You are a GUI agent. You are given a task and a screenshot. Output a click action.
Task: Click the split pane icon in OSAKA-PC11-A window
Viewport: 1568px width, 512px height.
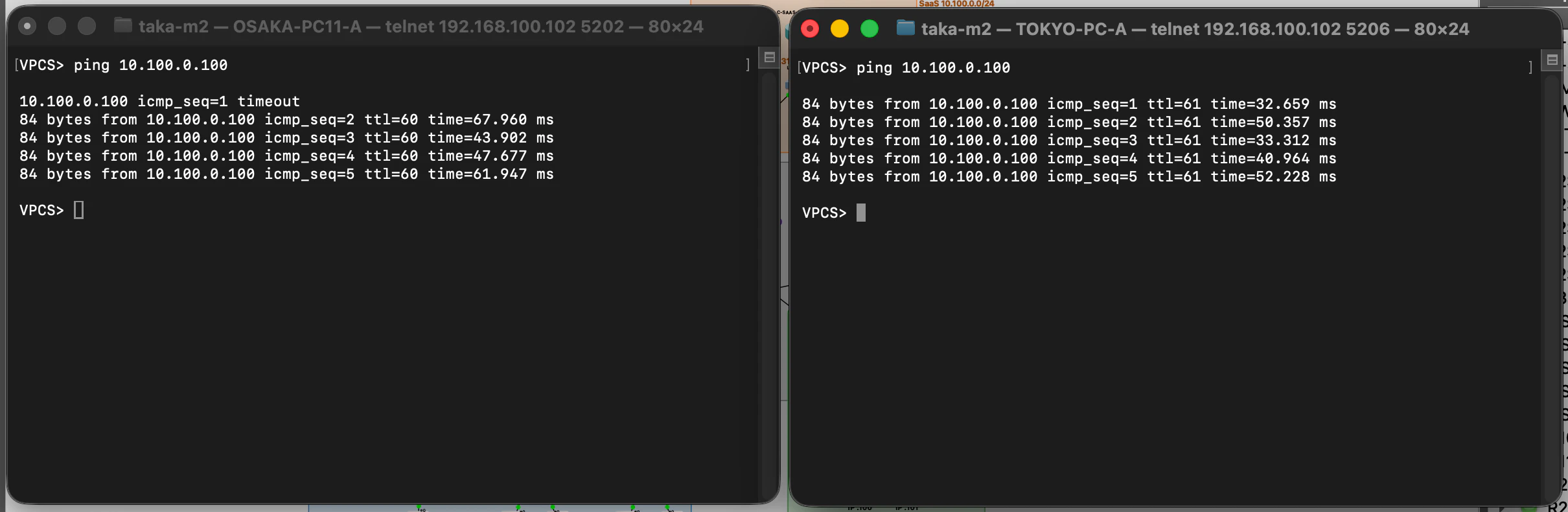click(x=769, y=57)
